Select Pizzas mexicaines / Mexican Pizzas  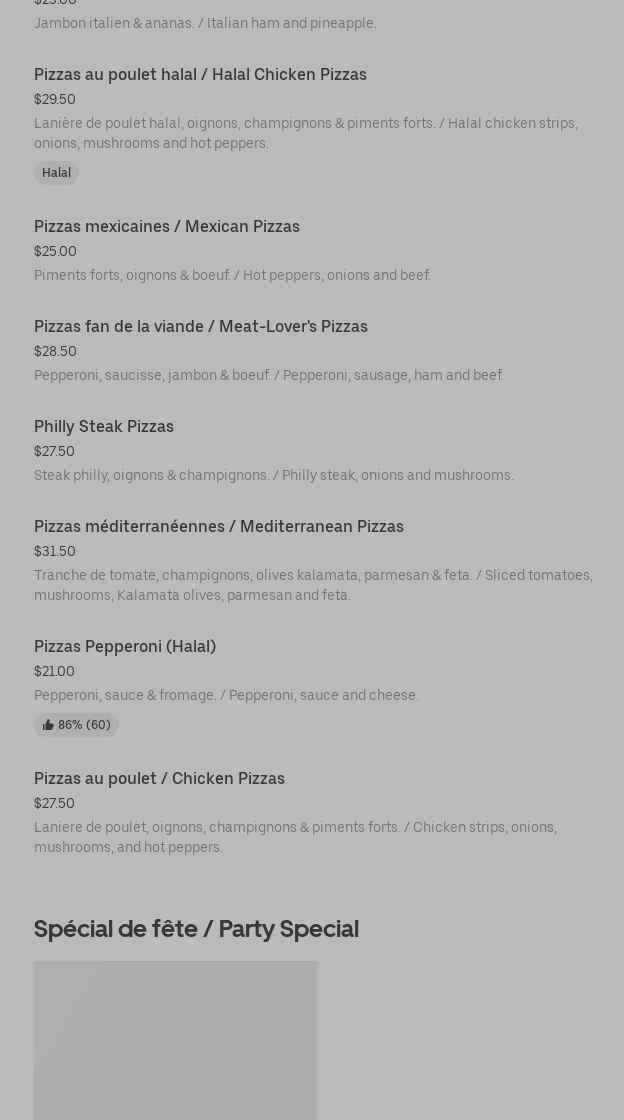click(x=167, y=227)
